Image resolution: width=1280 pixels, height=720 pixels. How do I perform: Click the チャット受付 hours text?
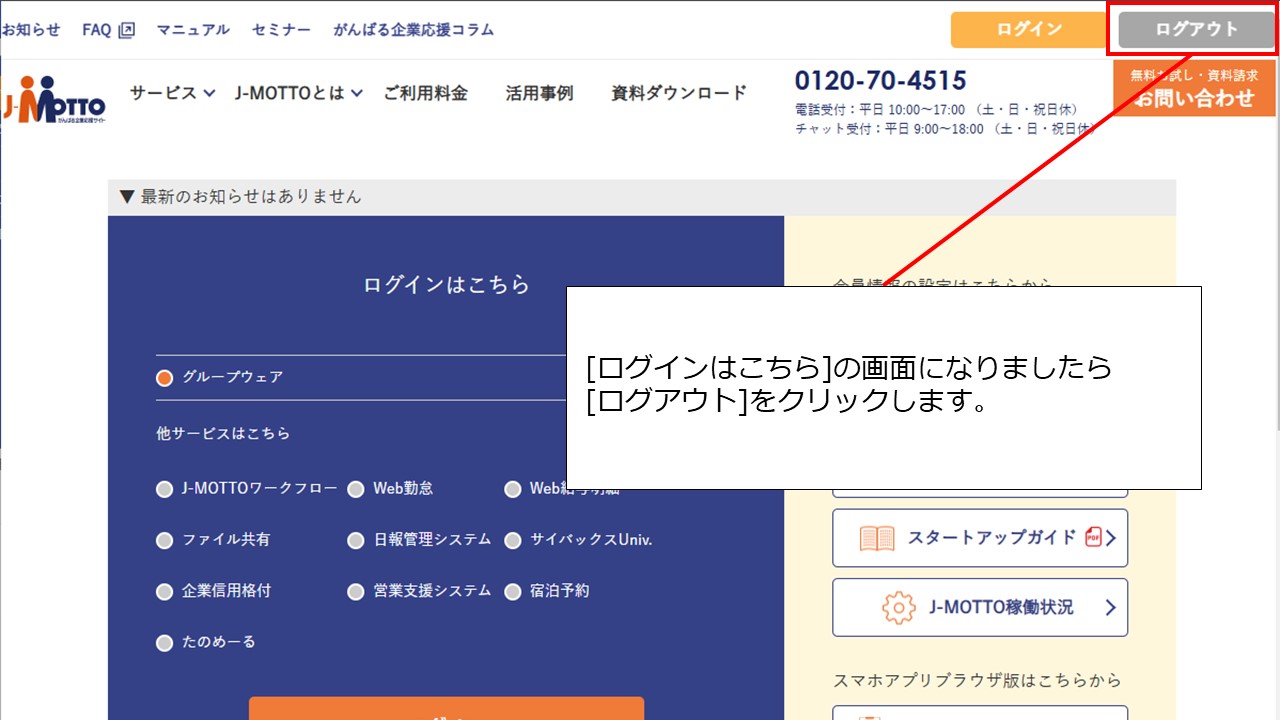click(x=944, y=129)
